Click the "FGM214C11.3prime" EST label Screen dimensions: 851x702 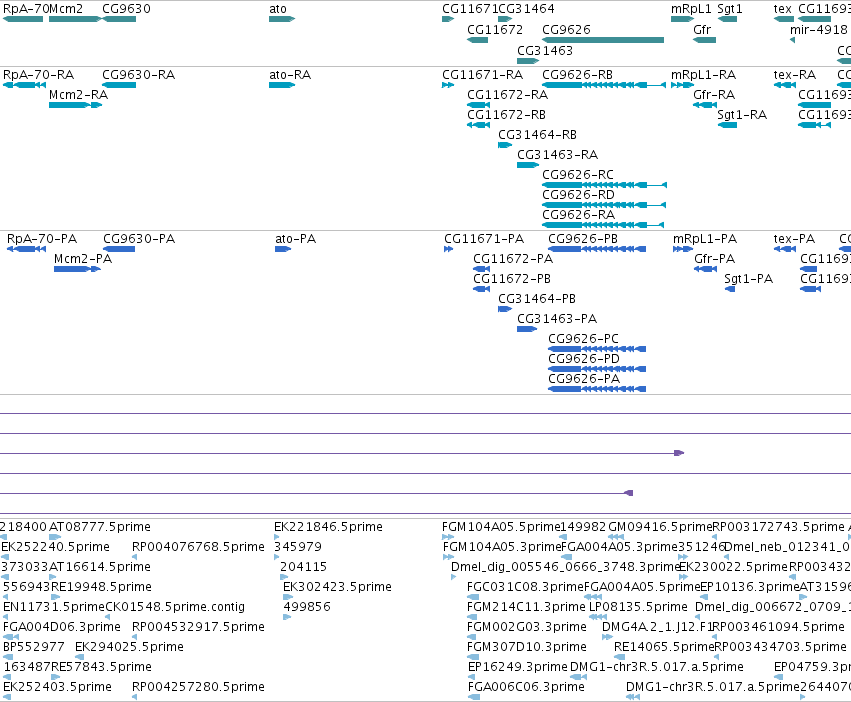(526, 606)
